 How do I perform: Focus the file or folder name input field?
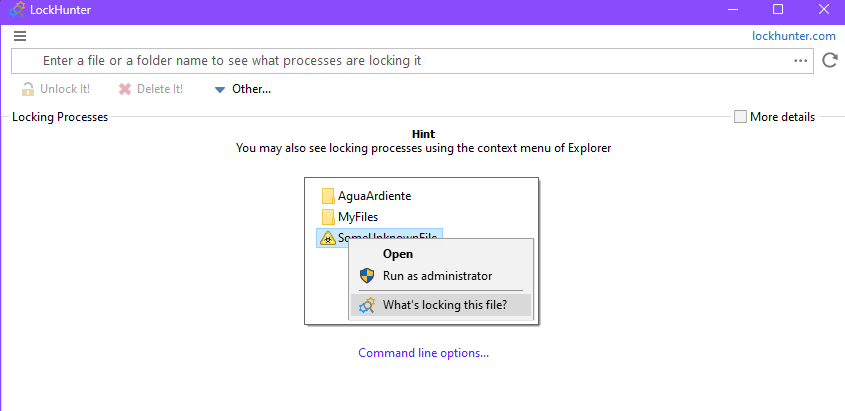tap(412, 61)
